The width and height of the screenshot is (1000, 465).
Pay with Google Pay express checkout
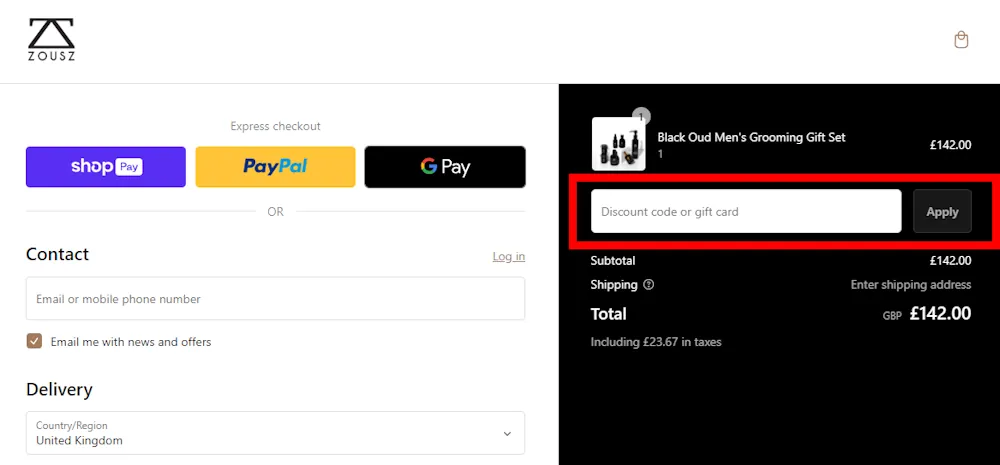[x=445, y=167]
